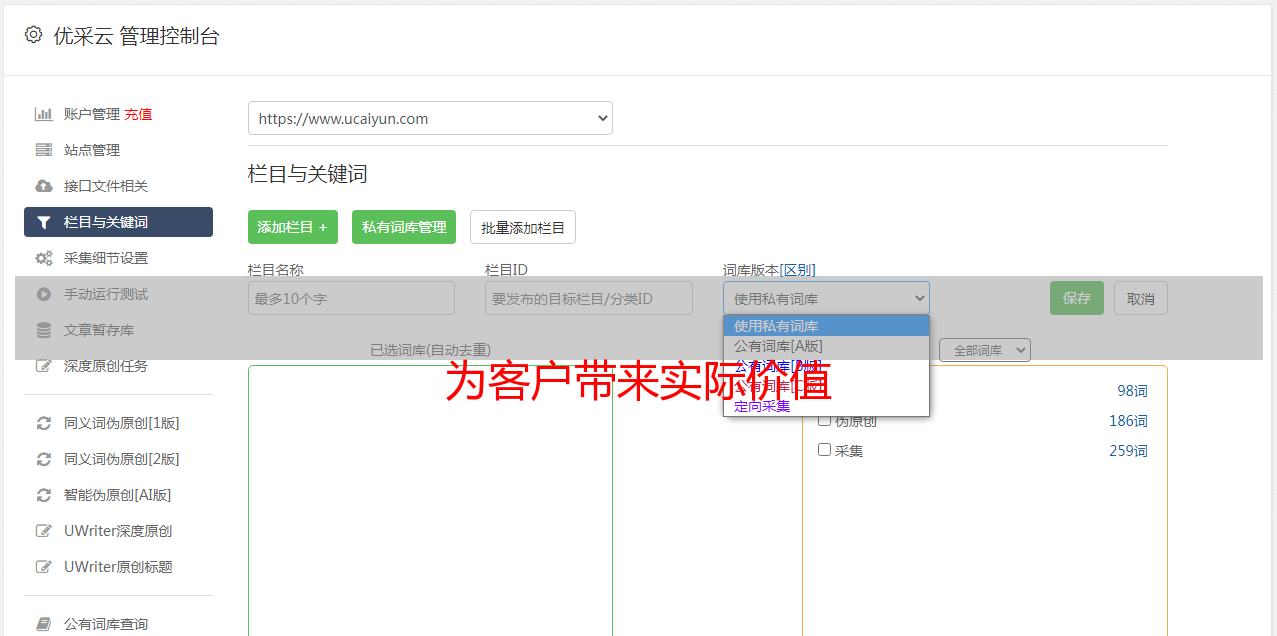Click the edit icon for 深度原创任务

(x=44, y=366)
